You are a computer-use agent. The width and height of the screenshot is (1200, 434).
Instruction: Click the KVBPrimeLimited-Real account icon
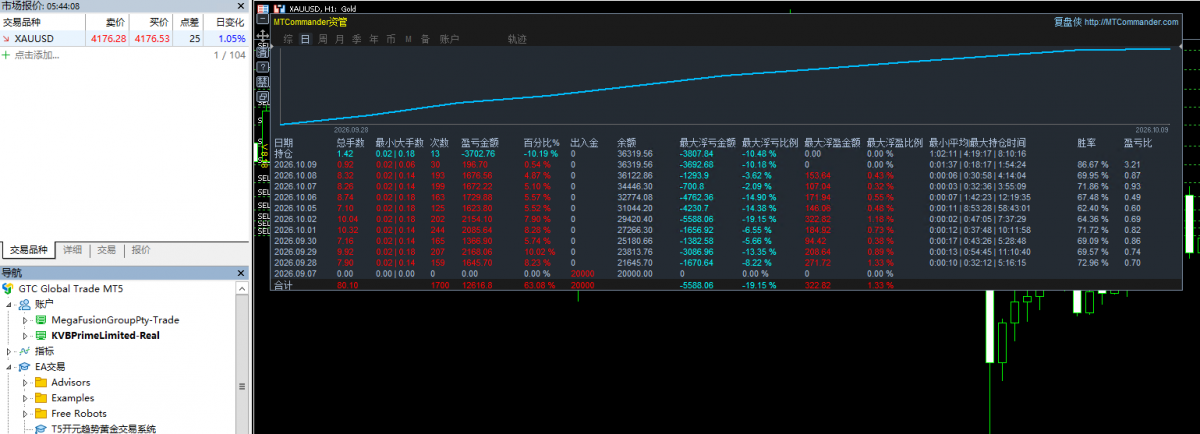click(41, 335)
